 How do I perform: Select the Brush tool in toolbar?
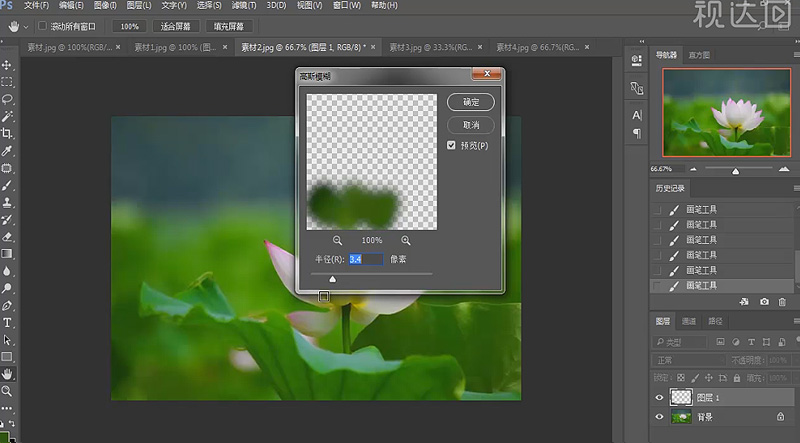pos(7,185)
